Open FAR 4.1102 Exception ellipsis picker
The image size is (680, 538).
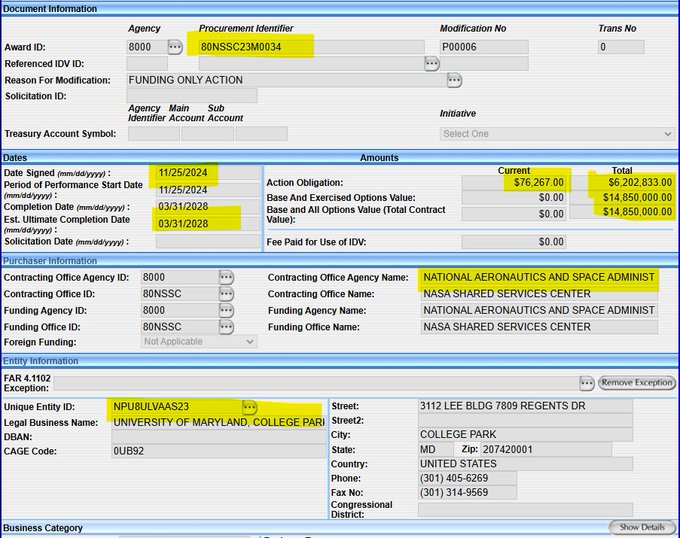[587, 382]
